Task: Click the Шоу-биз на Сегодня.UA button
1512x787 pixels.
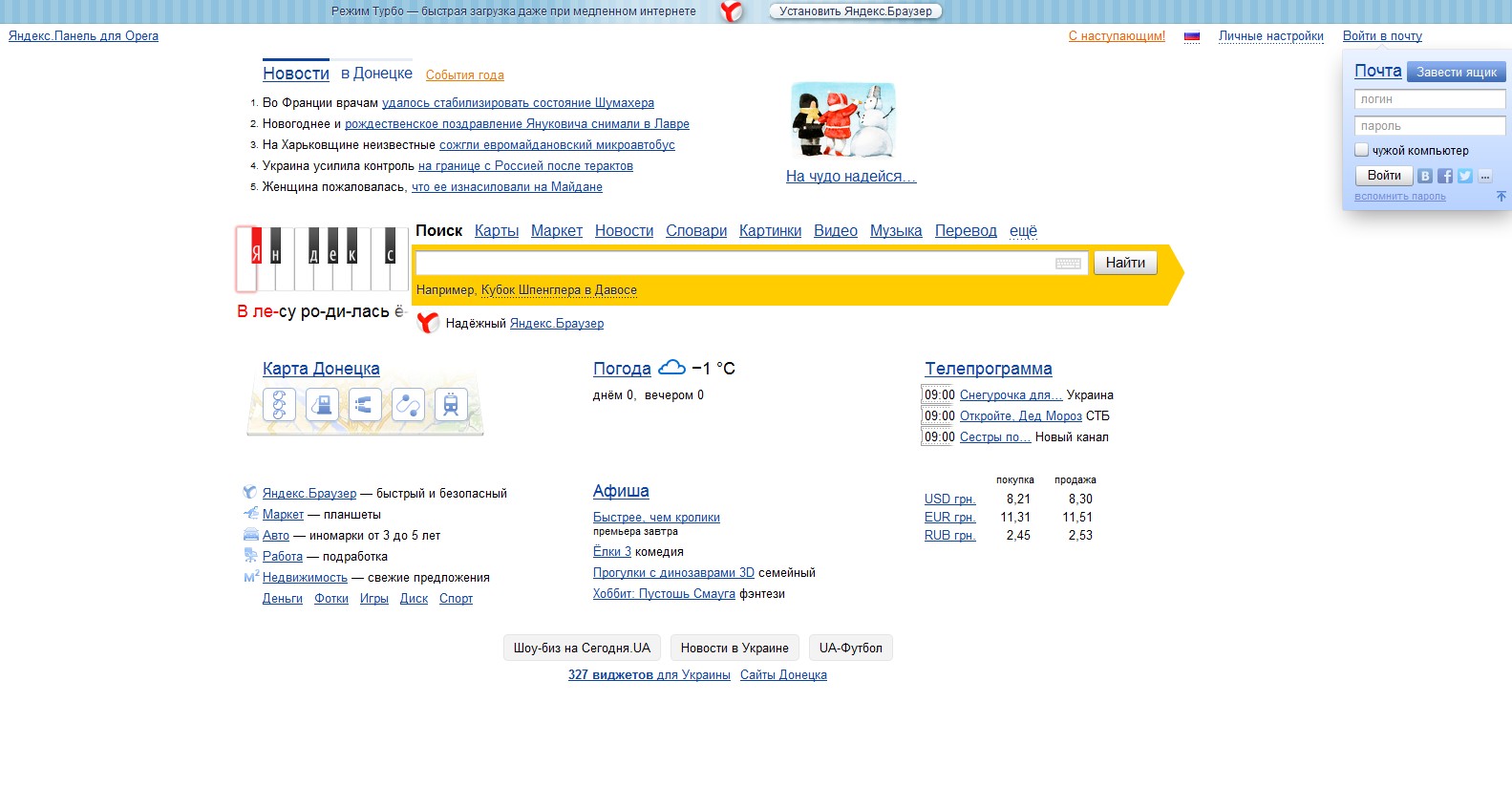Action: click(x=582, y=648)
